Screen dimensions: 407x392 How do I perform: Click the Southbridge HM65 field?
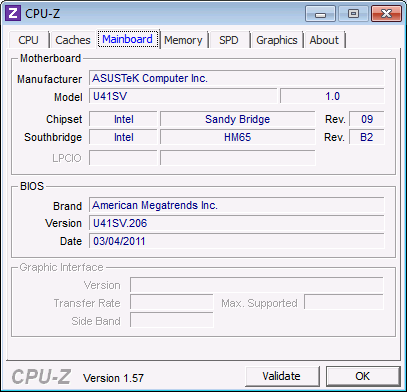[x=237, y=137]
